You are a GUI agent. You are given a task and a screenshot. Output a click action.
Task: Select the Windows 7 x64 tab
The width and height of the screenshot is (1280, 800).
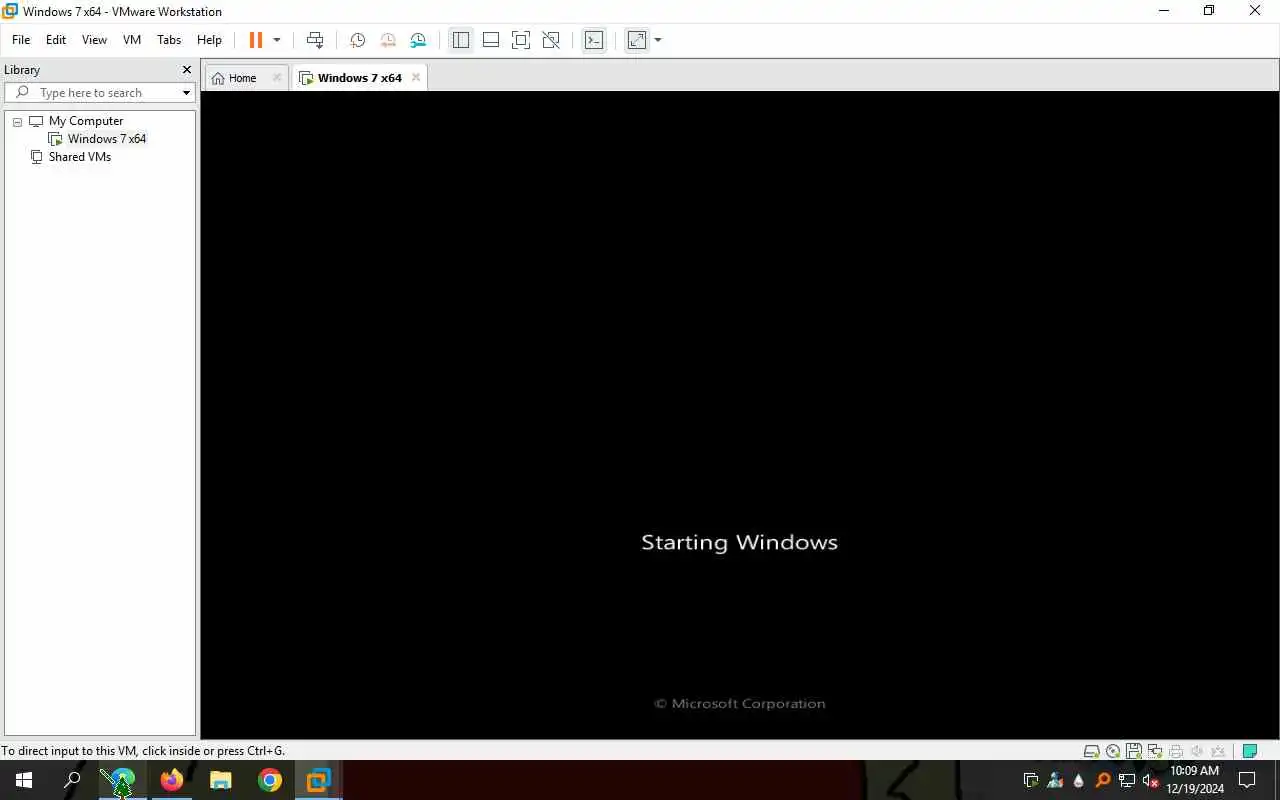tap(359, 78)
